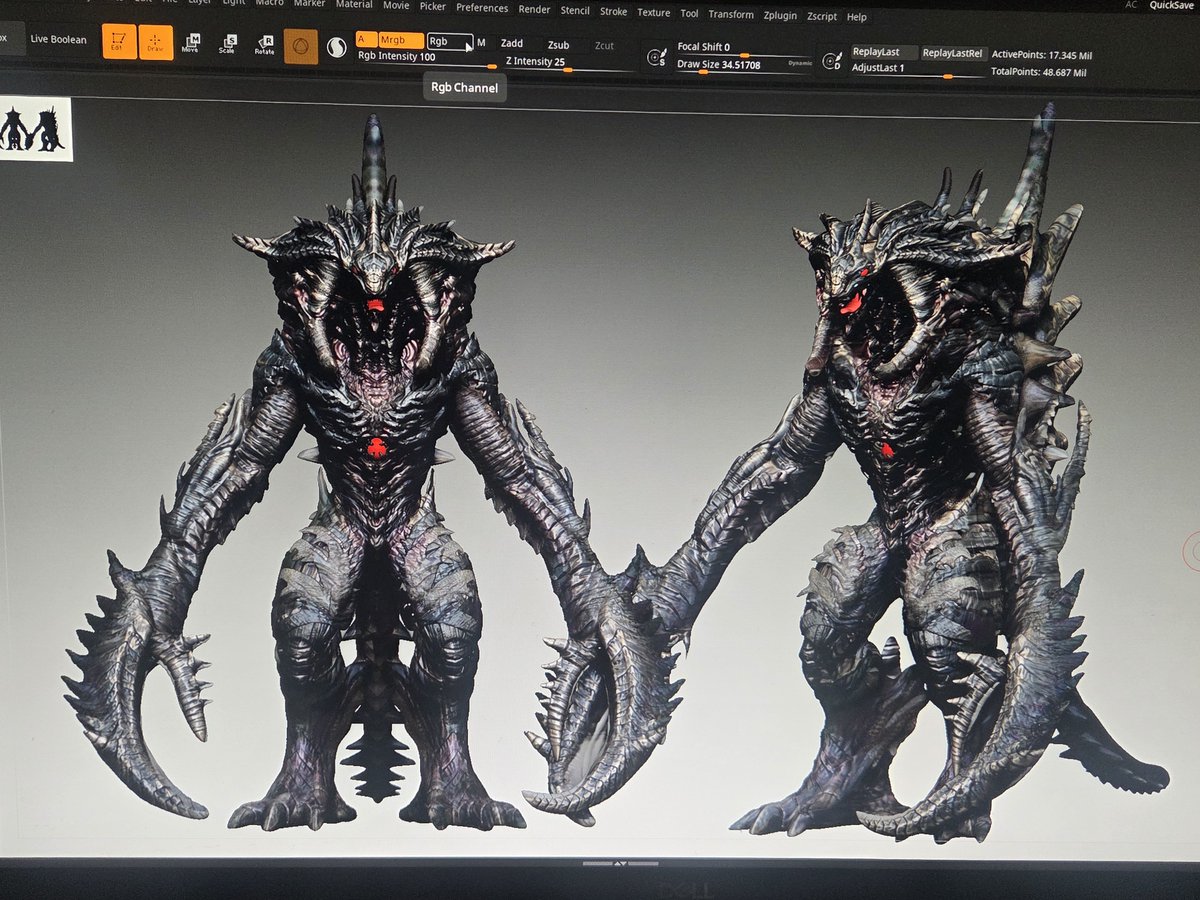Enable the Zadd mode
This screenshot has height=900, width=1200.
pyautogui.click(x=512, y=44)
